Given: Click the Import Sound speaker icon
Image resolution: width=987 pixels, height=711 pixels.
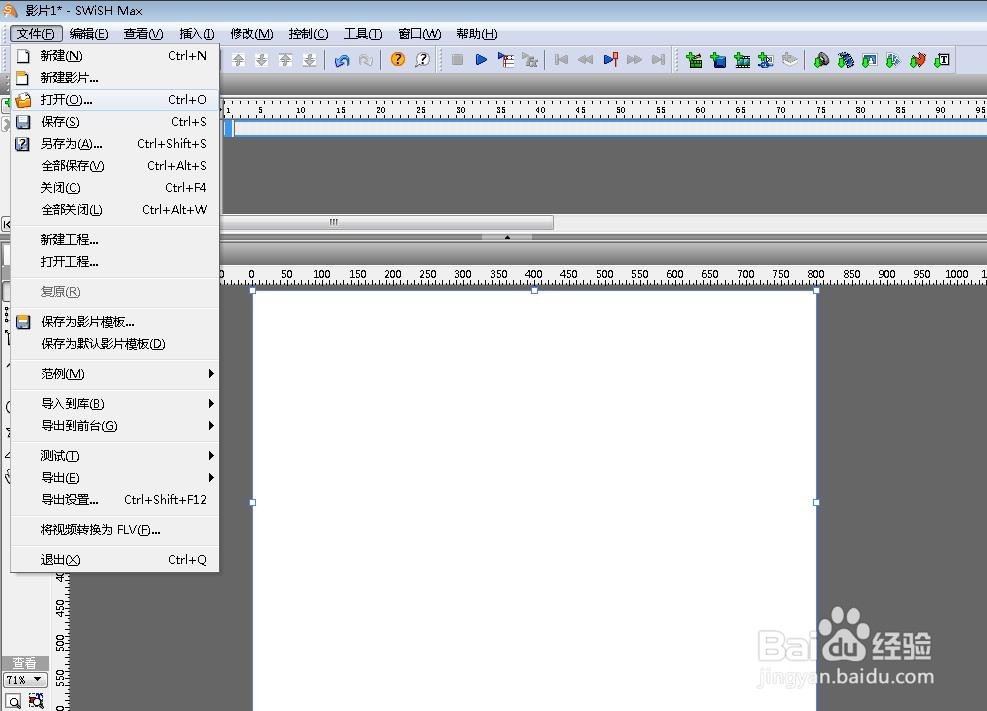Looking at the screenshot, I should (821, 60).
